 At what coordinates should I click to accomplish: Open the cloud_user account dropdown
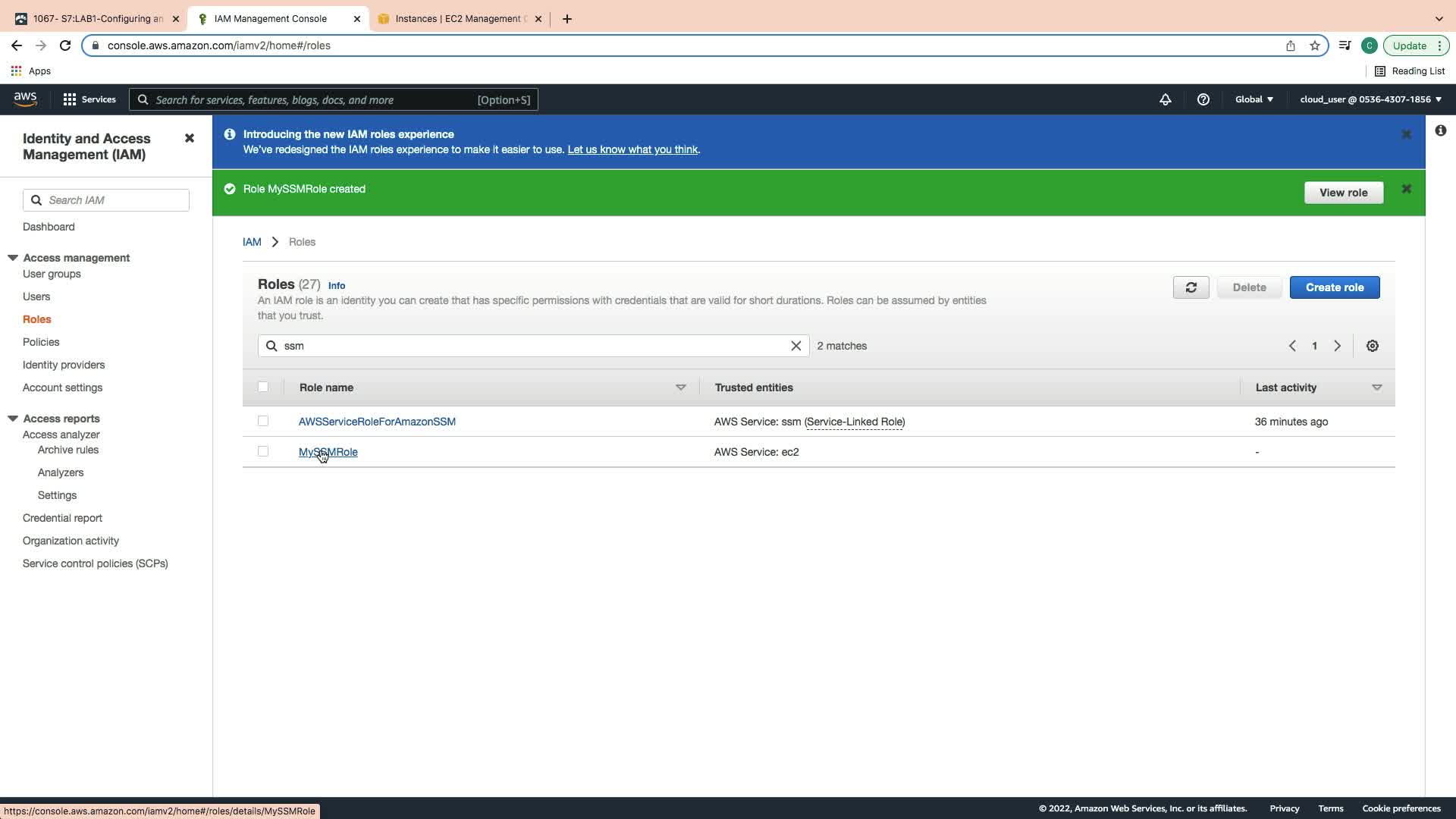tap(1370, 99)
